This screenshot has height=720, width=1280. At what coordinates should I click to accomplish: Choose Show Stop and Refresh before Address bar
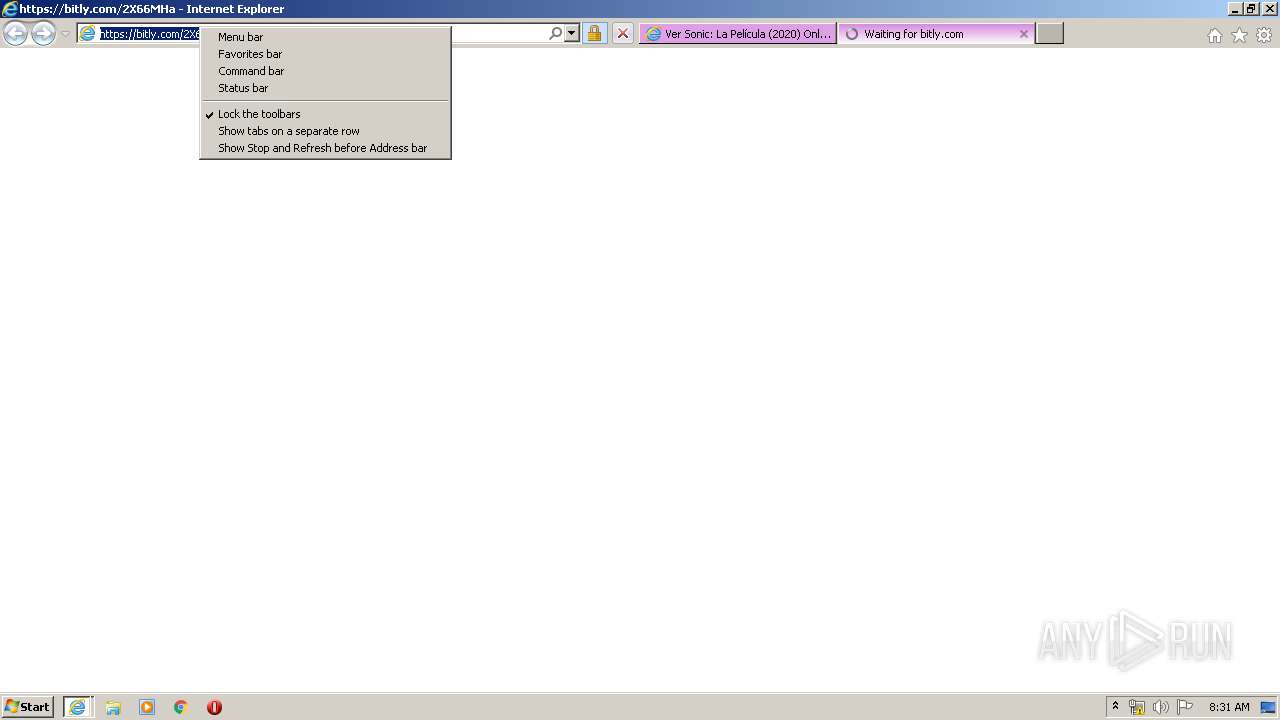tap(325, 148)
